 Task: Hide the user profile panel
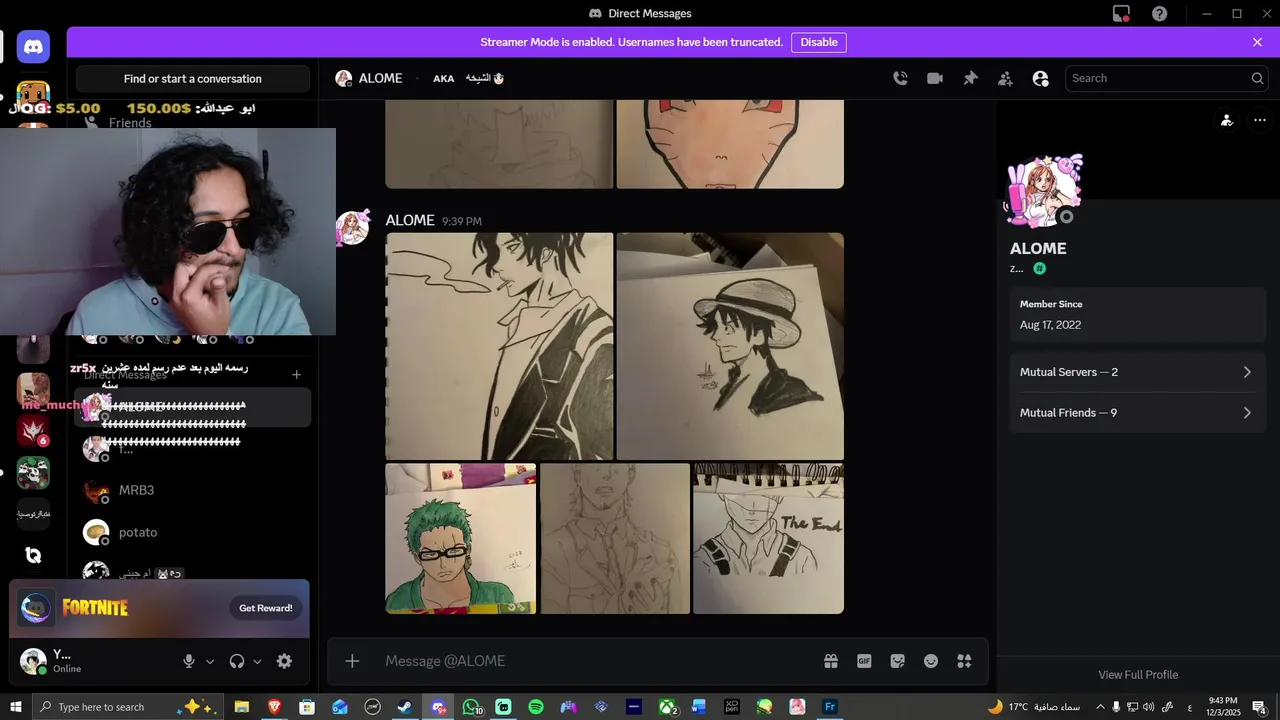[1040, 78]
